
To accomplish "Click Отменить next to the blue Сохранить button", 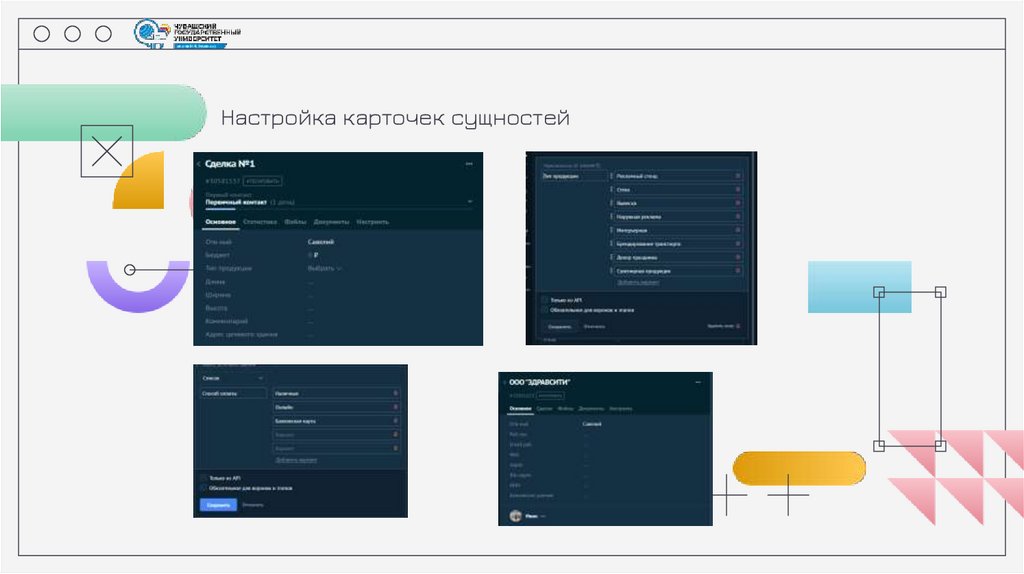I will click(253, 505).
